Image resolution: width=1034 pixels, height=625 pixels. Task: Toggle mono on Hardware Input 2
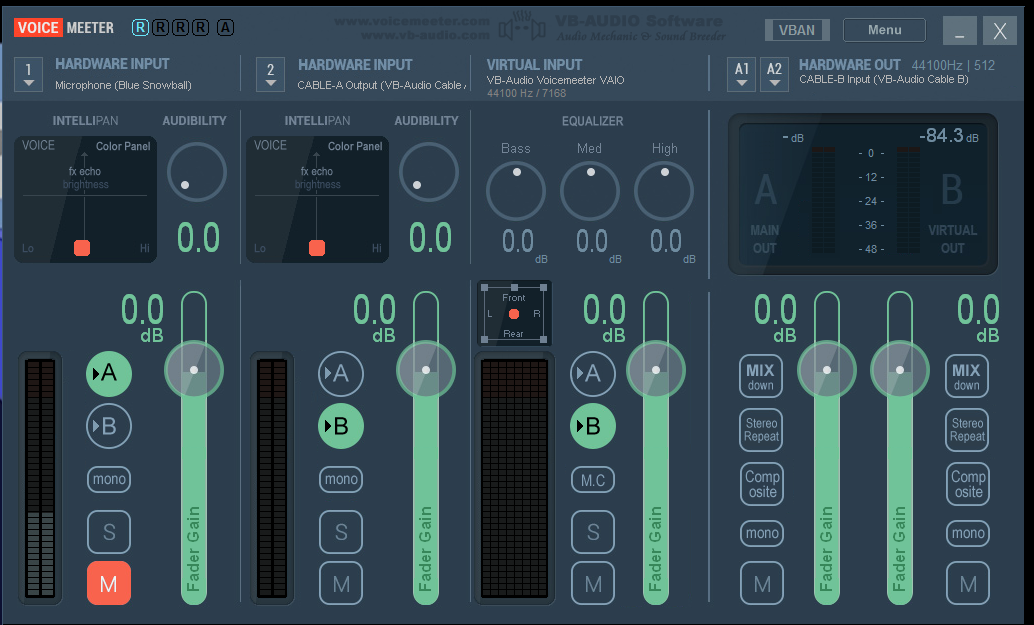tap(341, 479)
